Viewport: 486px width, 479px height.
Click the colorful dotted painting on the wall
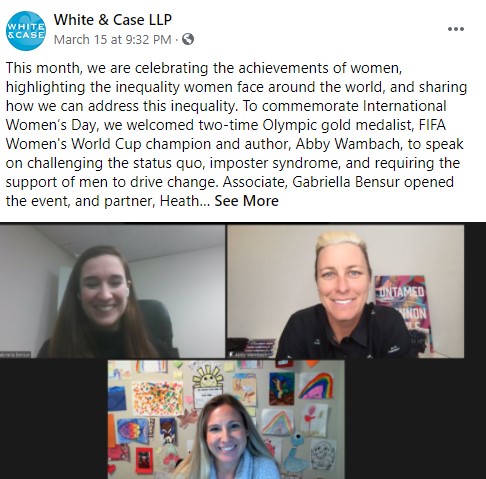158,398
